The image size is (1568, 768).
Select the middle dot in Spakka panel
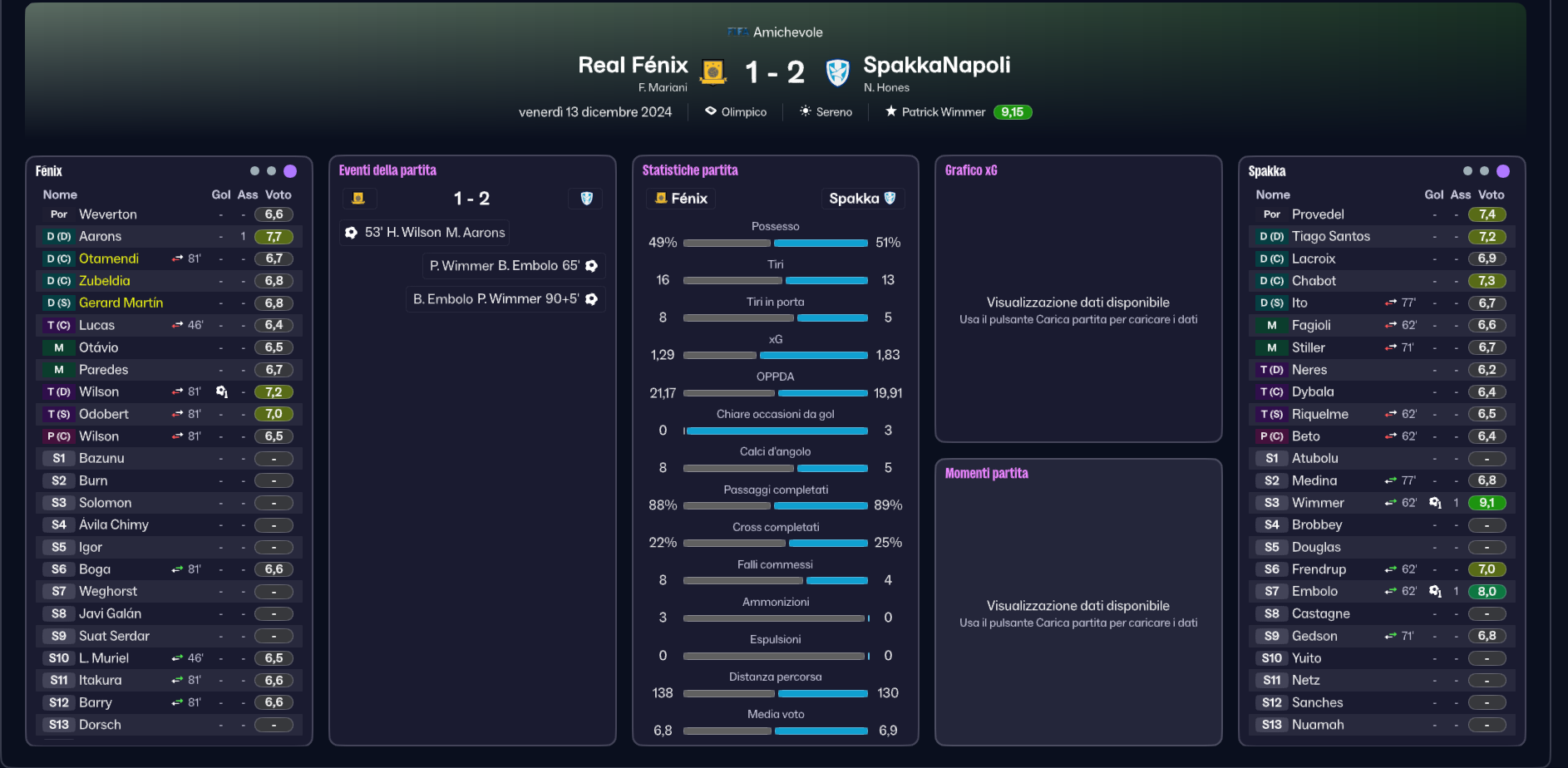tap(1484, 171)
